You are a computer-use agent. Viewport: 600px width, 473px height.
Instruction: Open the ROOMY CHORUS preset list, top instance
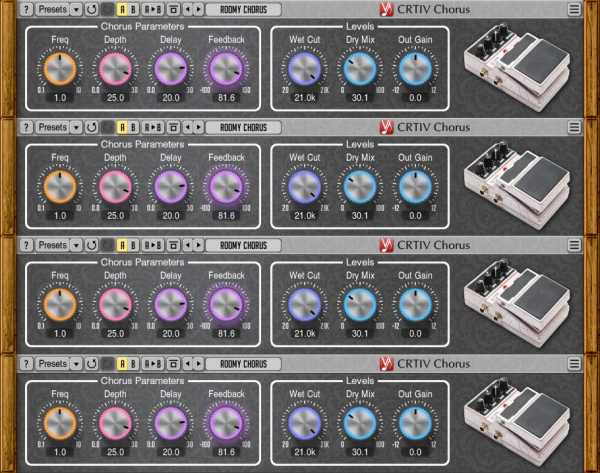(243, 9)
